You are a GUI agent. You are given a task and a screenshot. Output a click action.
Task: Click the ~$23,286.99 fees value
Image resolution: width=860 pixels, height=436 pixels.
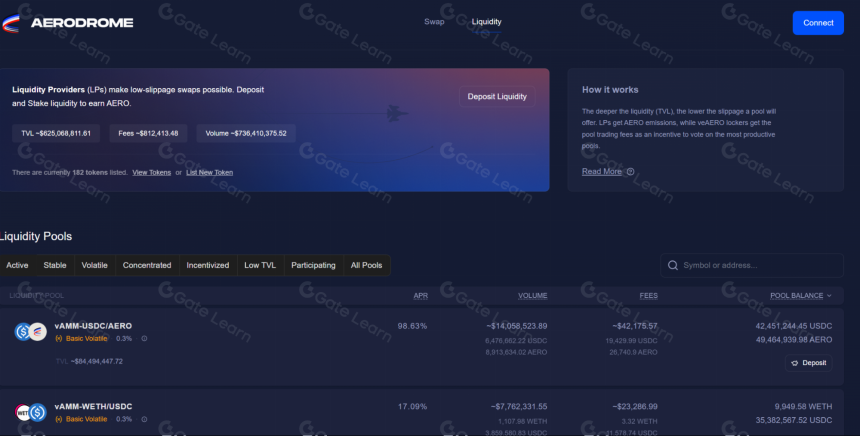tap(635, 406)
